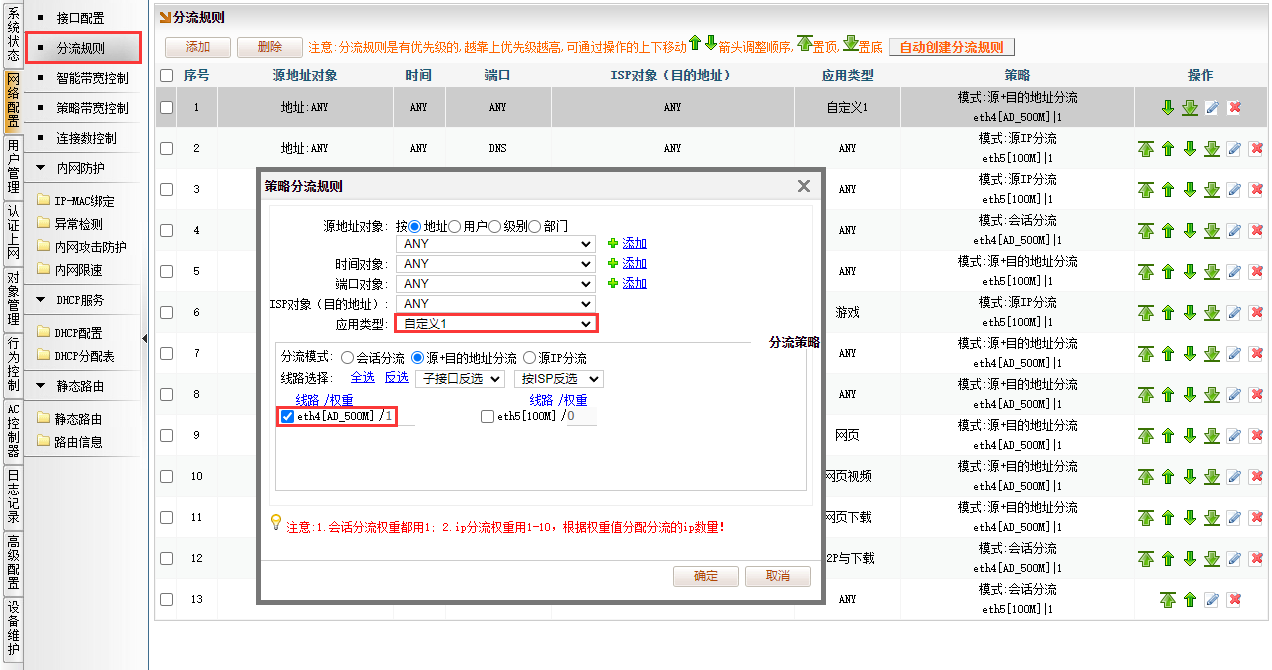Viewport: 1272px width, 670px height.
Task: Close the 策略分流规则 dialog with X
Action: tap(803, 186)
